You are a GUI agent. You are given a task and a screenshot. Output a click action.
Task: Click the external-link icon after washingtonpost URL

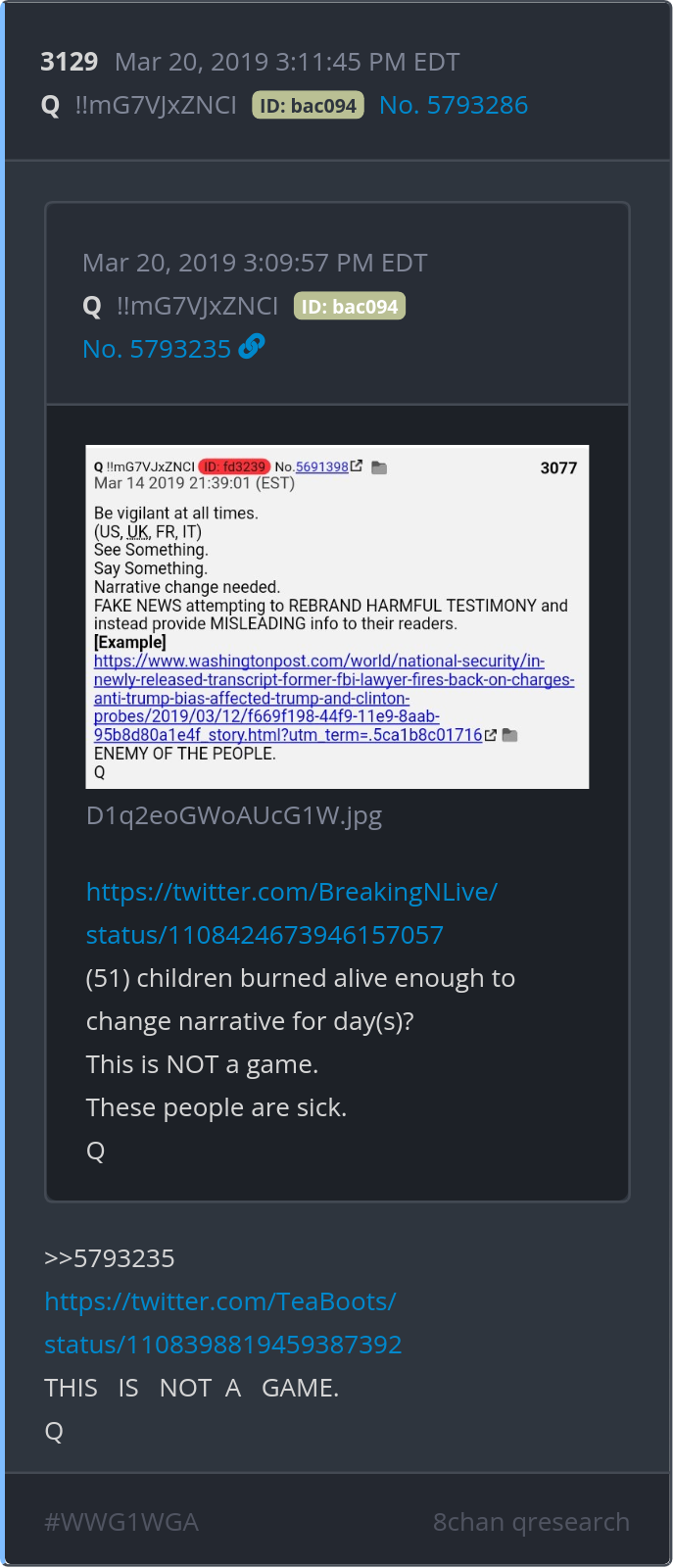point(491,735)
